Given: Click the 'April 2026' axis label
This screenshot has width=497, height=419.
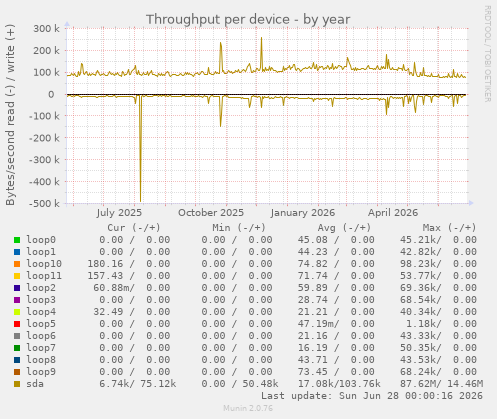Looking at the screenshot, I should 393,213.
